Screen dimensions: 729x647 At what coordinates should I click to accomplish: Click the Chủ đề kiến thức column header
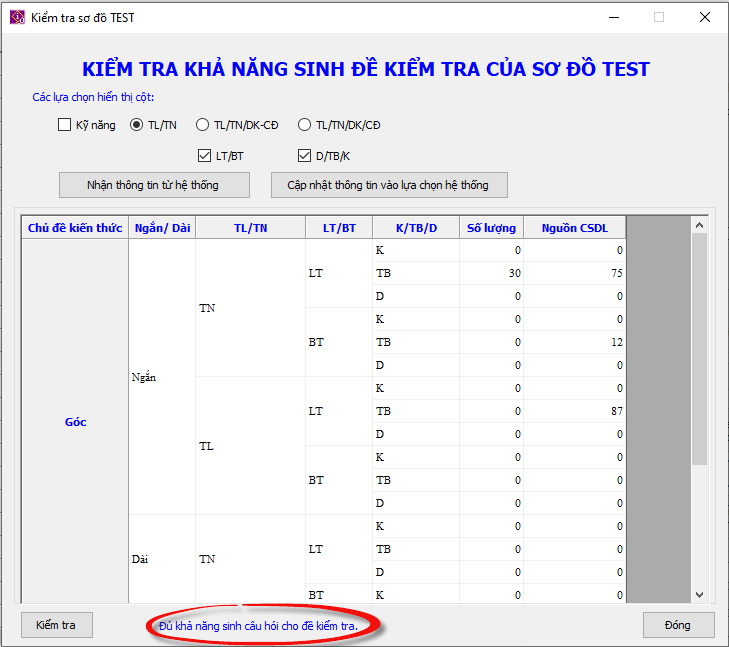coord(75,228)
